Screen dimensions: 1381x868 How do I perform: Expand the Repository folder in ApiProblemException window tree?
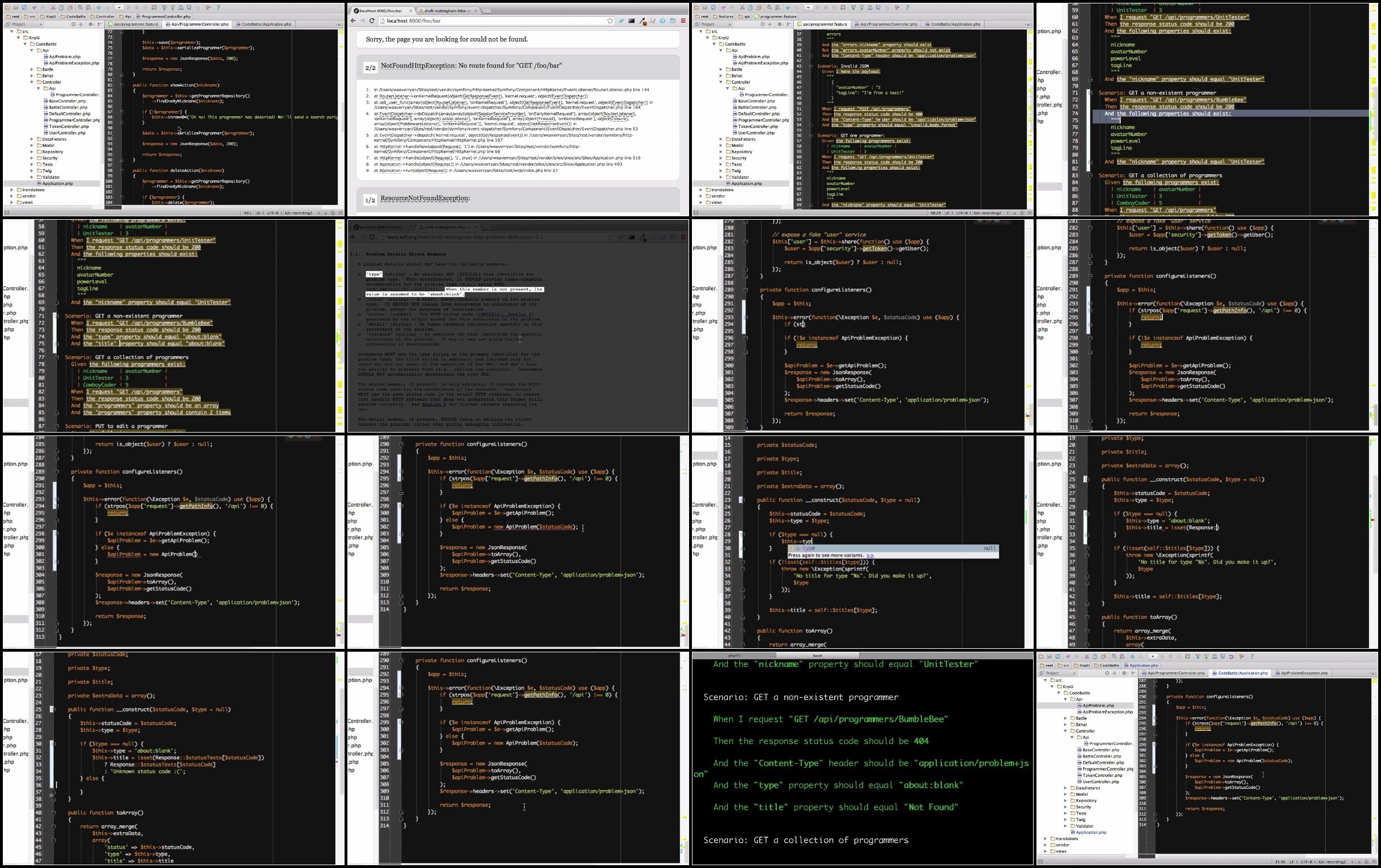click(1066, 800)
